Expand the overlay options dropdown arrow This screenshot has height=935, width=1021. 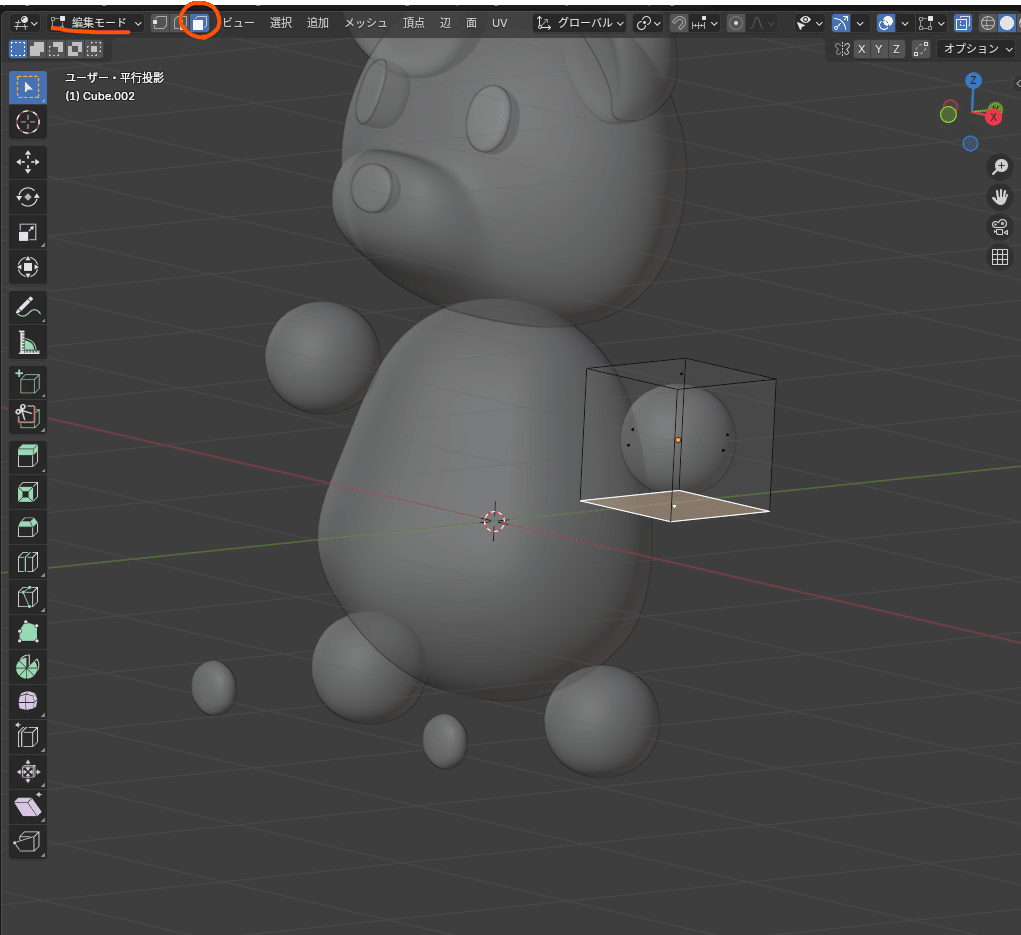point(904,23)
